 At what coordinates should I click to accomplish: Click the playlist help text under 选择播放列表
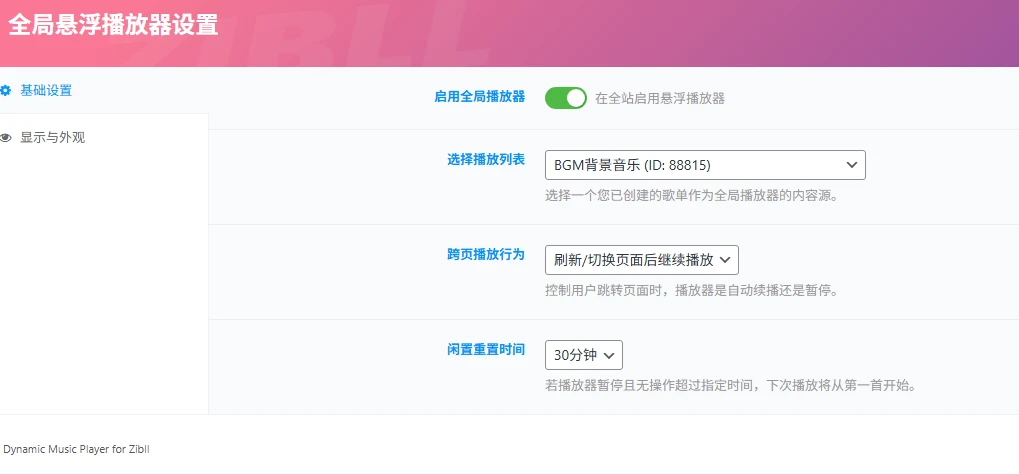click(691, 196)
